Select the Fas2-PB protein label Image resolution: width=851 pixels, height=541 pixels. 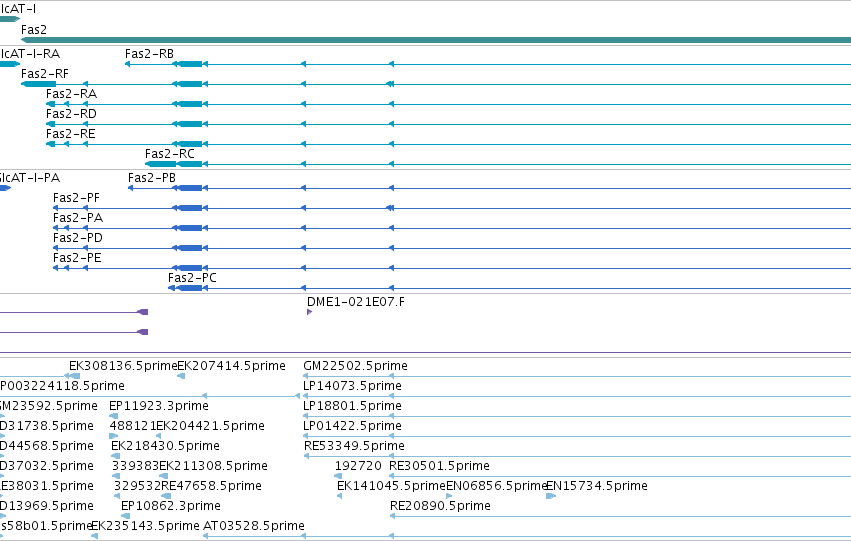[x=152, y=178]
